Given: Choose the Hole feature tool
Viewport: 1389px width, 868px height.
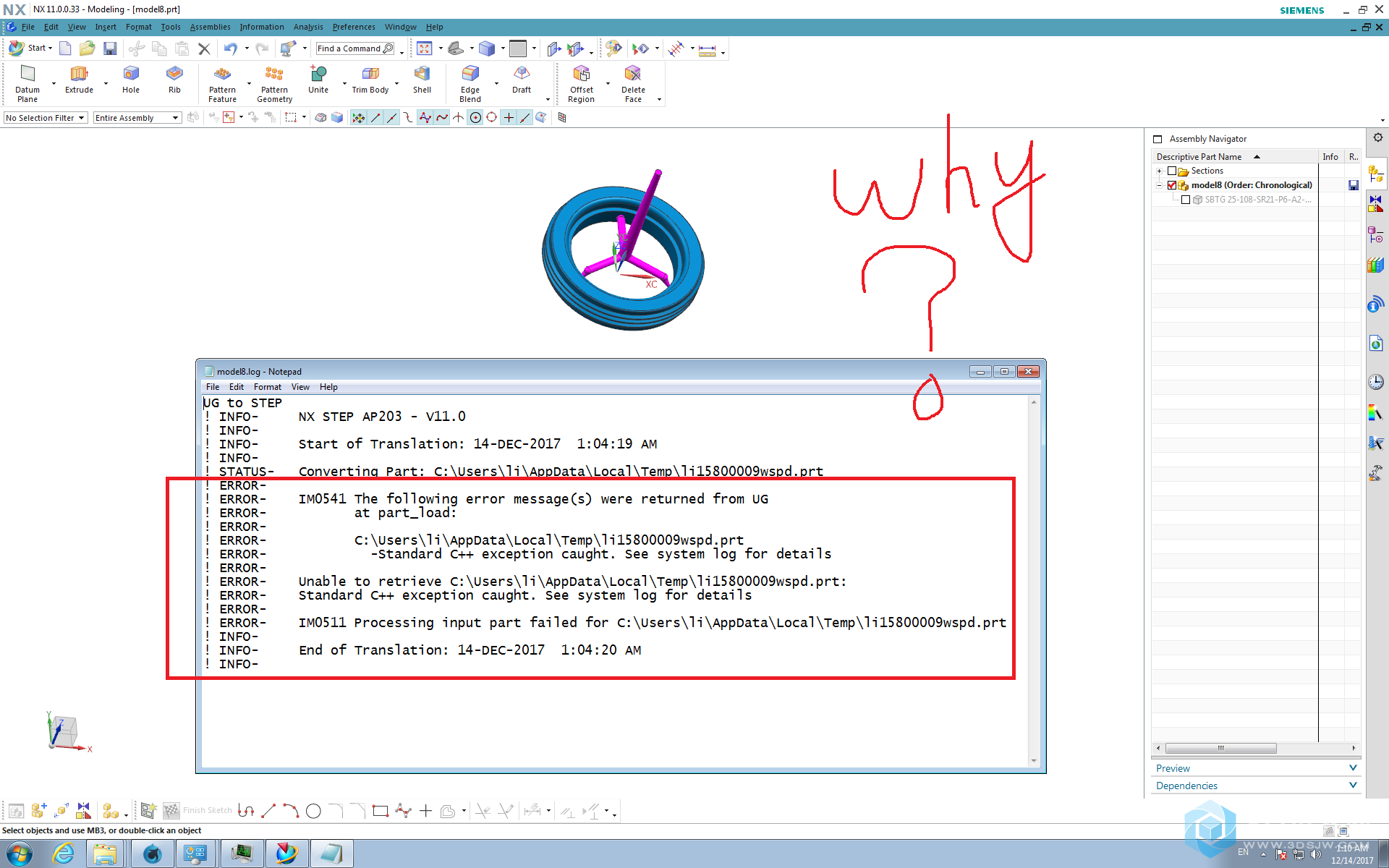Looking at the screenshot, I should pos(131,80).
